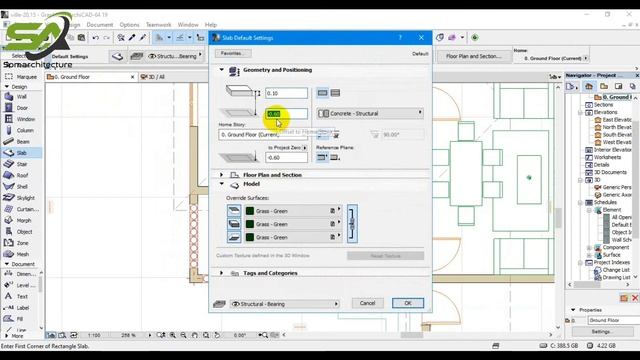This screenshot has height=360, width=640.
Task: Click the -0.60 project zero elevation field
Action: pos(287,157)
